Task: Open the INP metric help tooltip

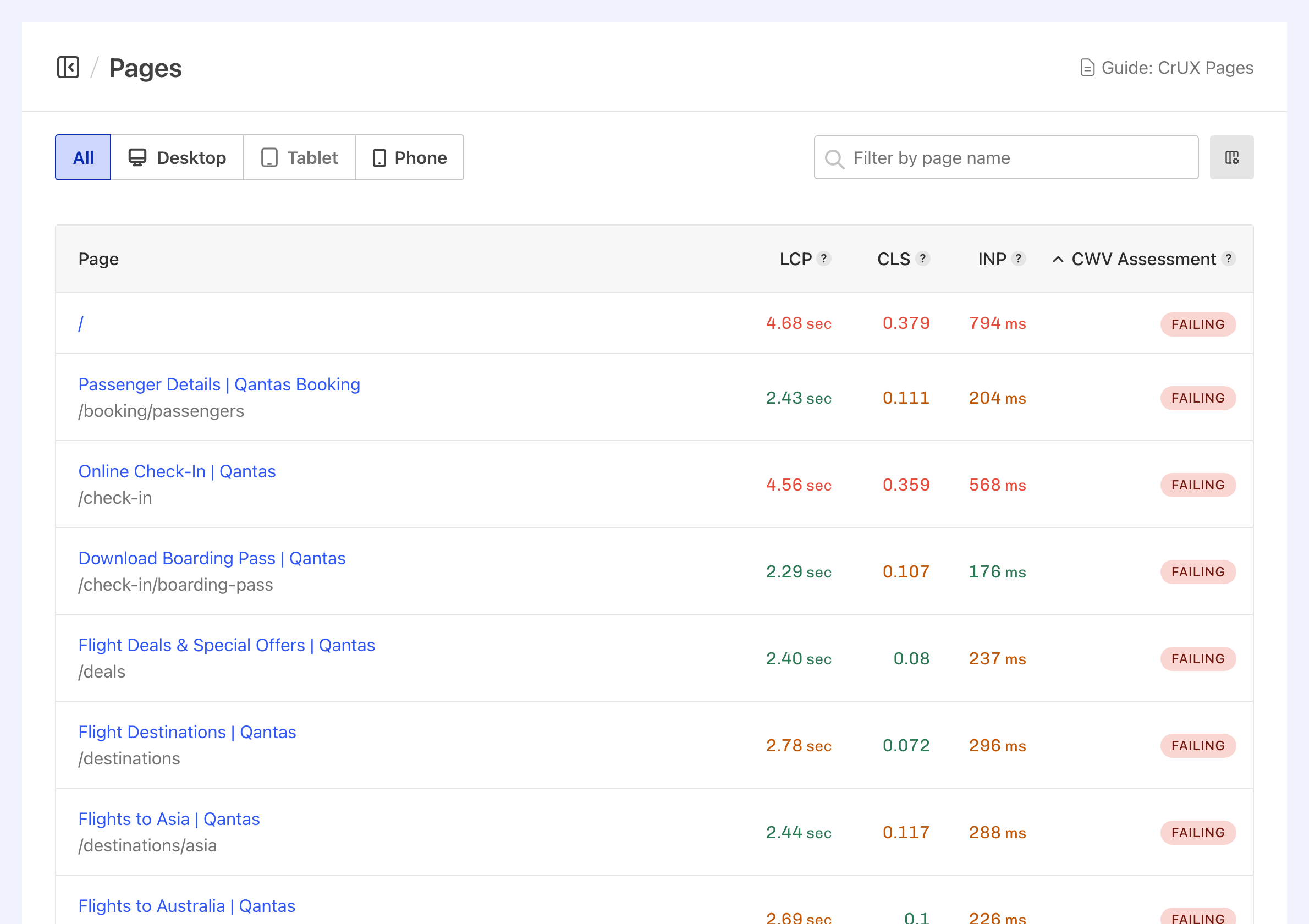Action: 1019,259
